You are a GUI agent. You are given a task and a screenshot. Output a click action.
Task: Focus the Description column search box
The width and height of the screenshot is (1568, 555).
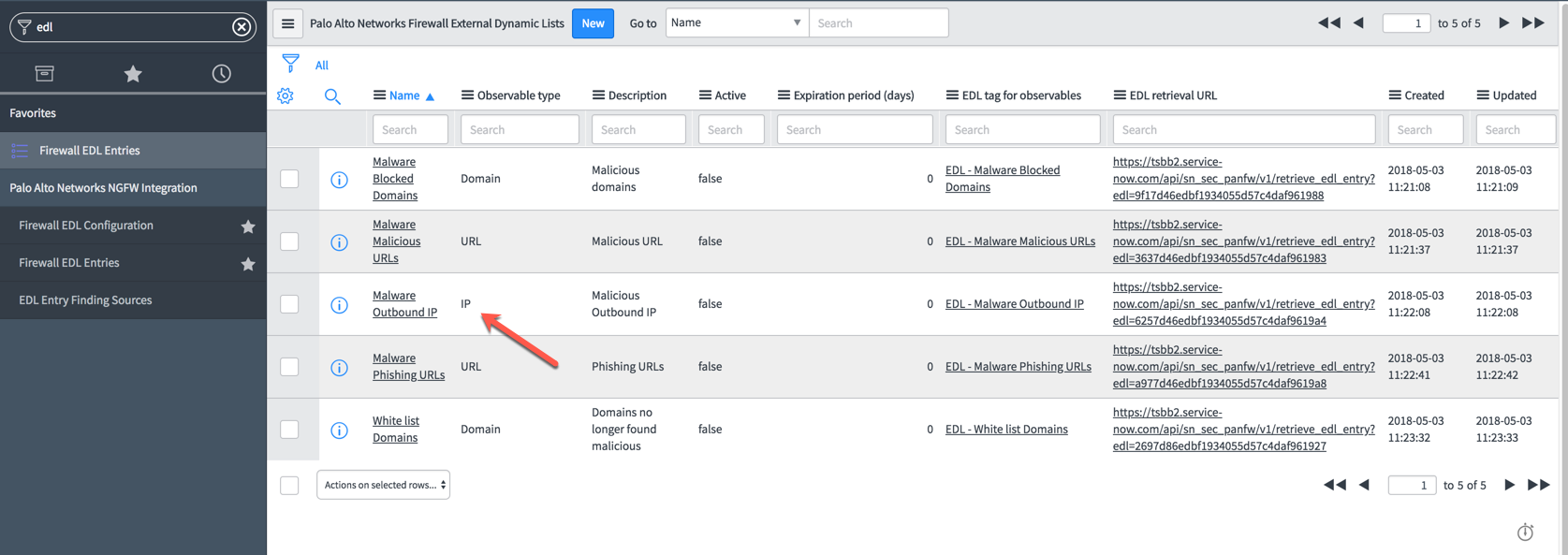[x=638, y=130]
